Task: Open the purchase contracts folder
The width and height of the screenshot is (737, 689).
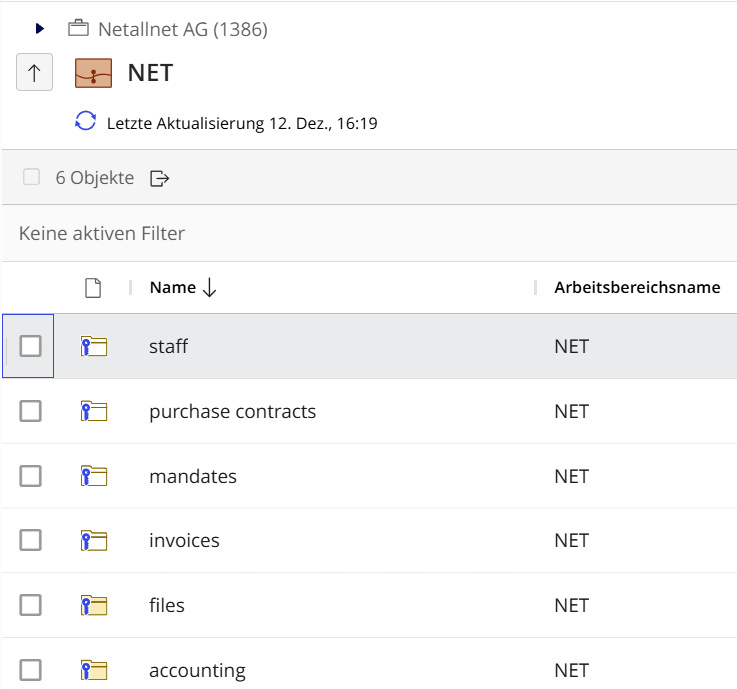Action: pos(232,411)
